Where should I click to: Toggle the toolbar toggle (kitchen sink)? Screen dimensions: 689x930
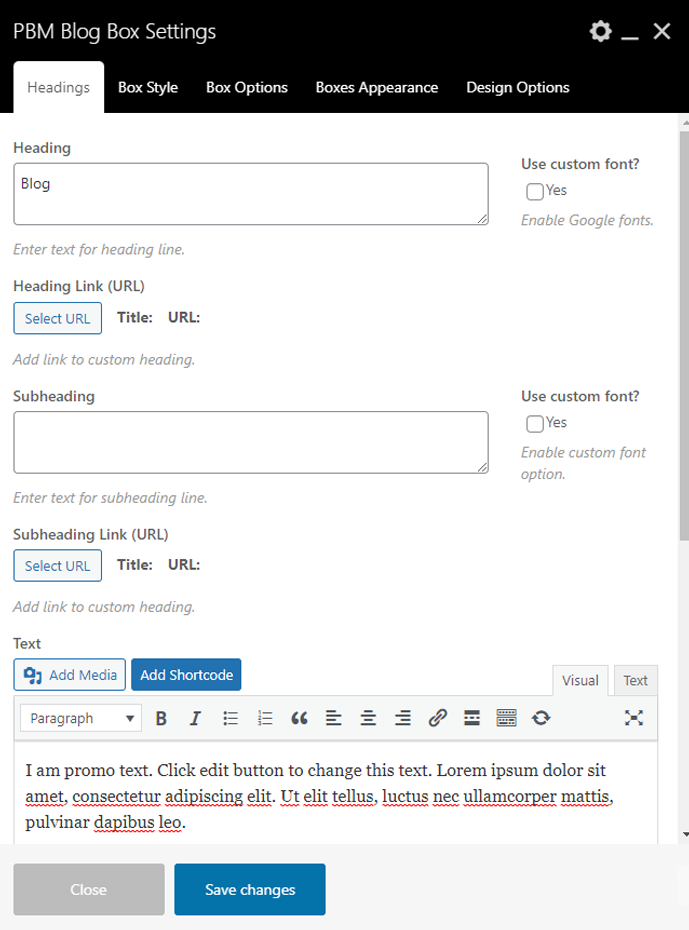pos(506,718)
